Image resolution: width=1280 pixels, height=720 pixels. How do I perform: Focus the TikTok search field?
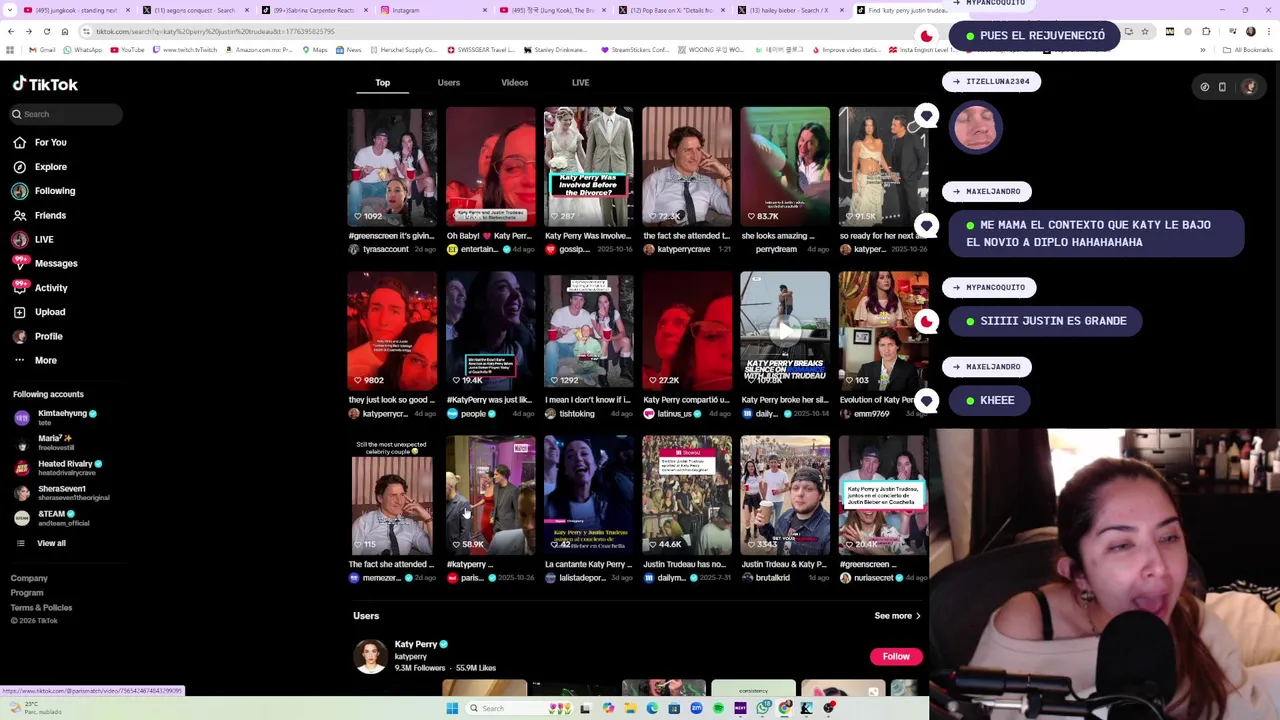click(66, 114)
